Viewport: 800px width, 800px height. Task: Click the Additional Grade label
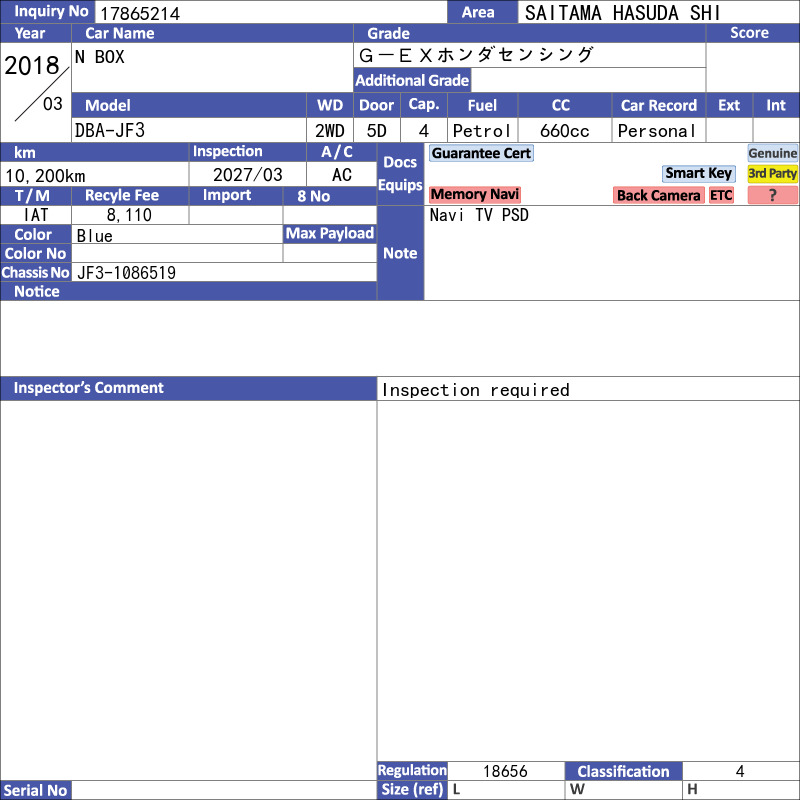click(412, 80)
